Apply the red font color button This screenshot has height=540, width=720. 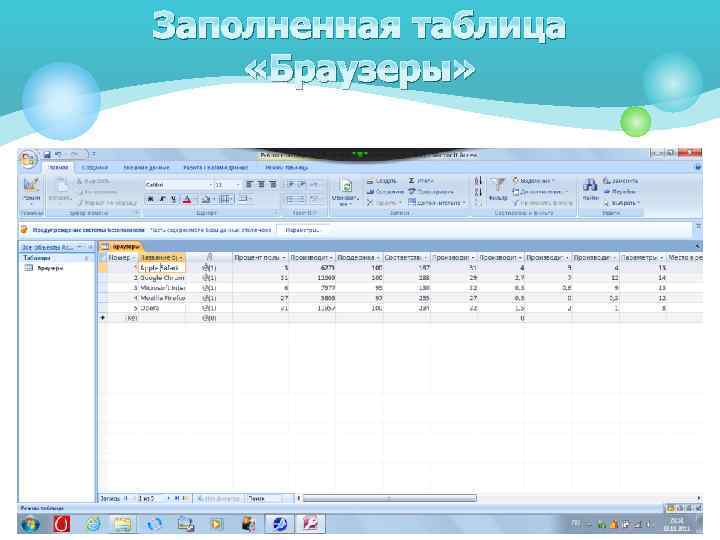click(187, 199)
